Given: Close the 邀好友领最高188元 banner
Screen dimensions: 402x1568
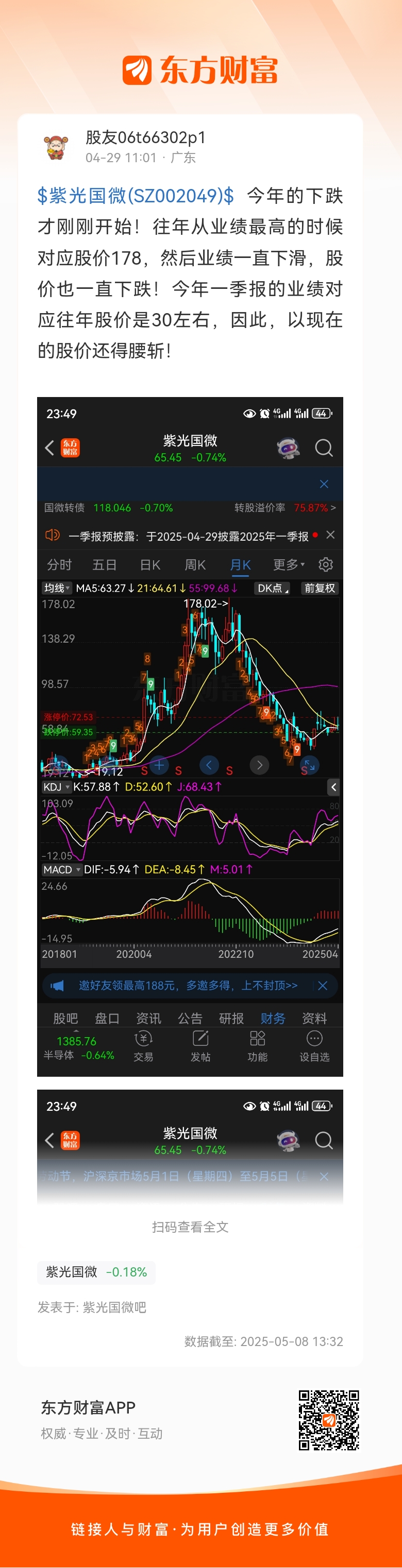Looking at the screenshot, I should [323, 986].
